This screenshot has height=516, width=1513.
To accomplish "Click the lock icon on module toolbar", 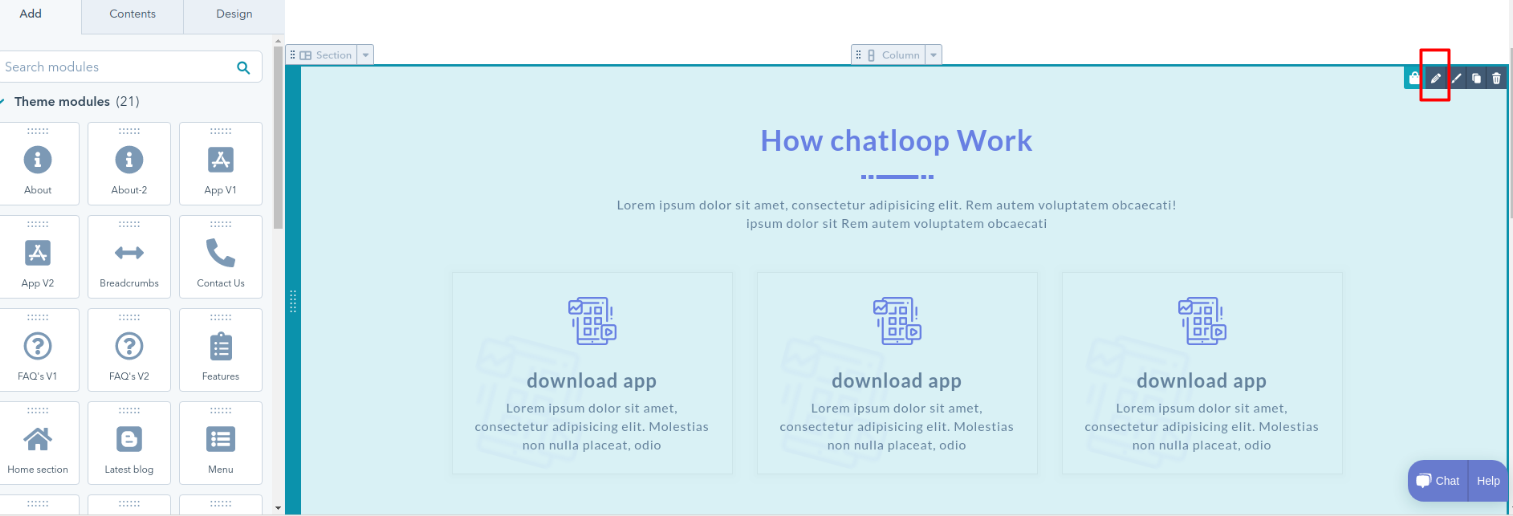I will pyautogui.click(x=1414, y=78).
